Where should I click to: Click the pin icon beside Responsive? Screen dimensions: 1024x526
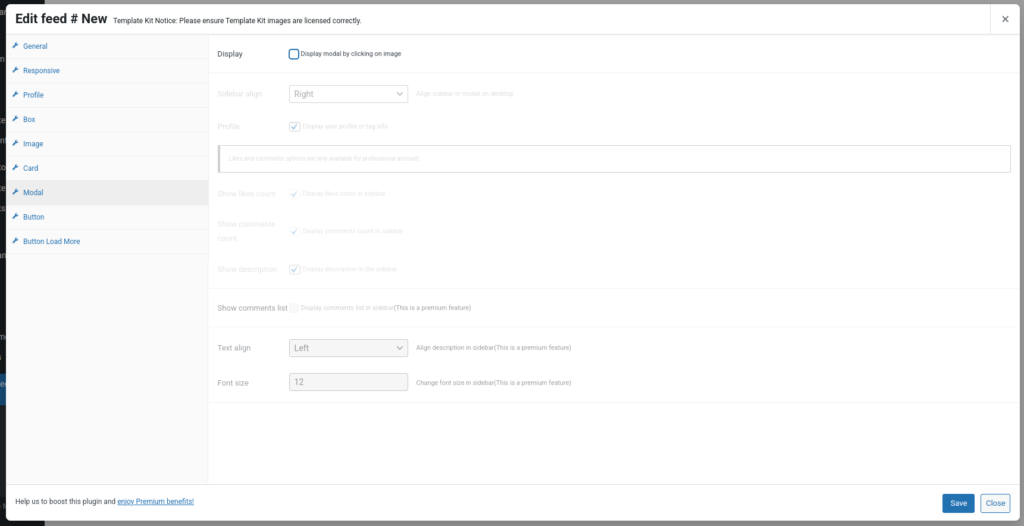[x=15, y=70]
